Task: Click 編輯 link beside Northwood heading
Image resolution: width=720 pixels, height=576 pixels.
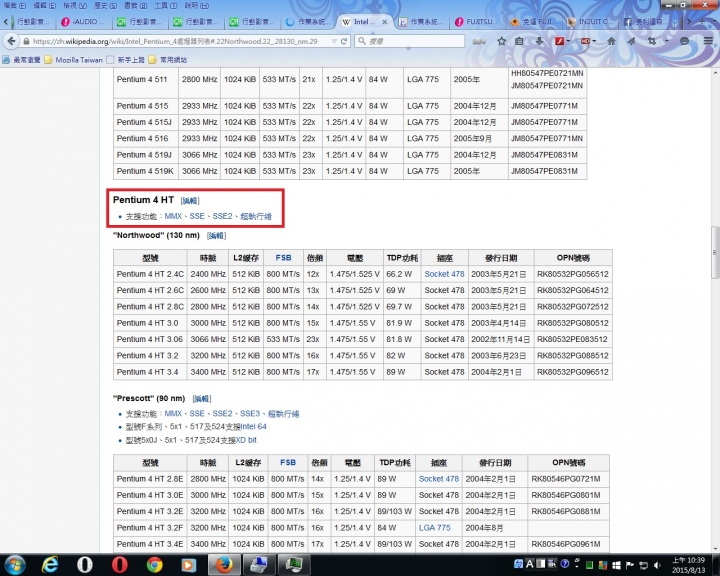Action: (216, 236)
